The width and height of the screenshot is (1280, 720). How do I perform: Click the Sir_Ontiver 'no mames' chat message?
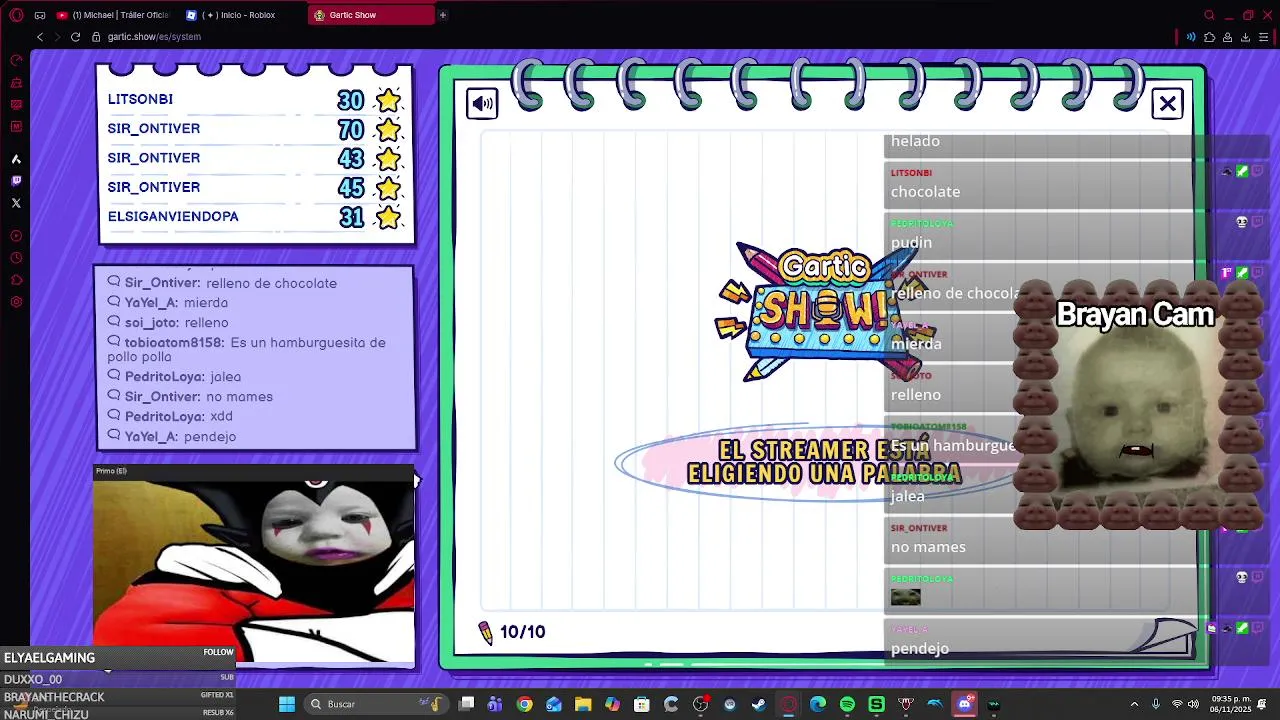[190, 397]
